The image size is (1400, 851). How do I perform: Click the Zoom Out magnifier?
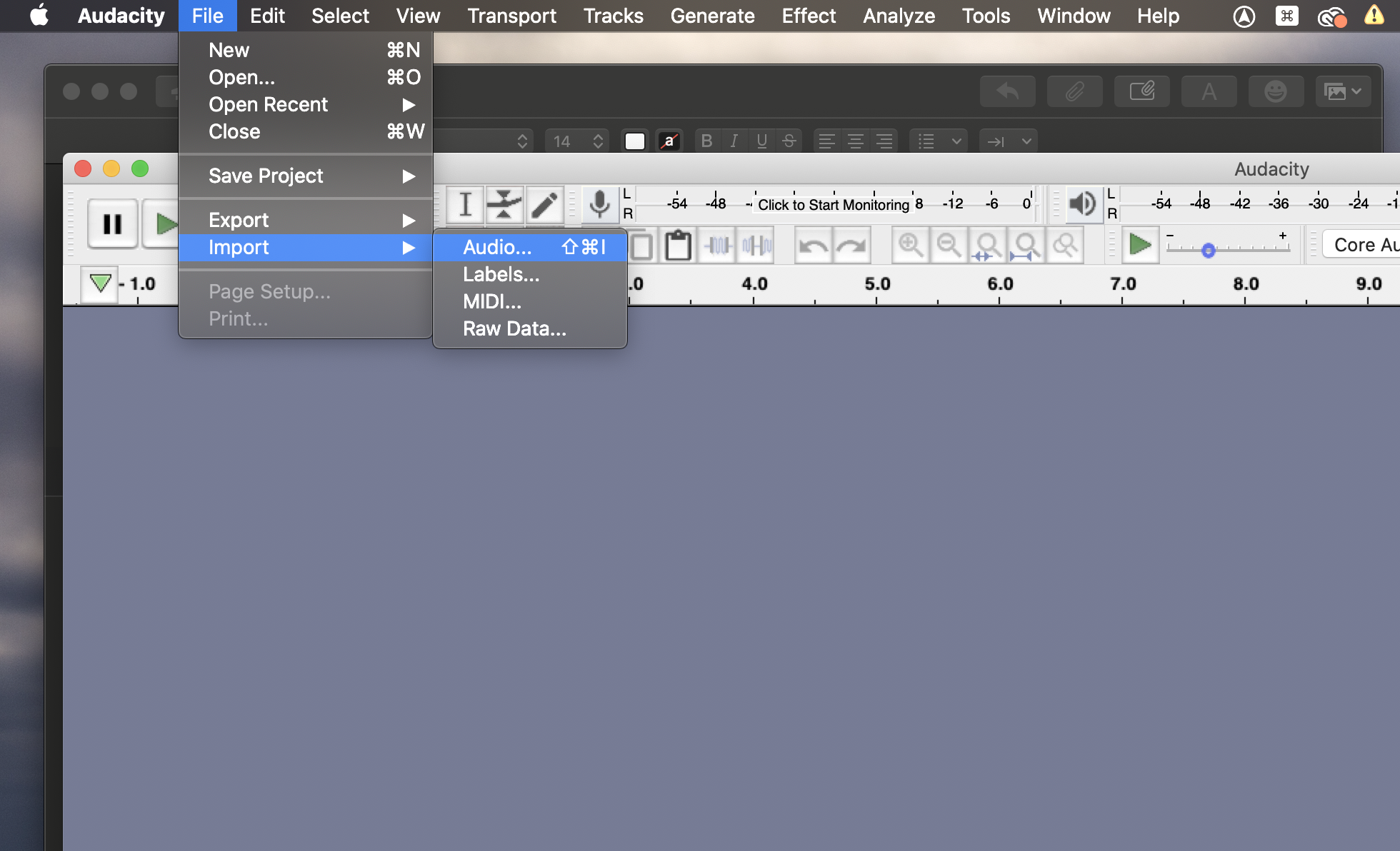click(949, 246)
